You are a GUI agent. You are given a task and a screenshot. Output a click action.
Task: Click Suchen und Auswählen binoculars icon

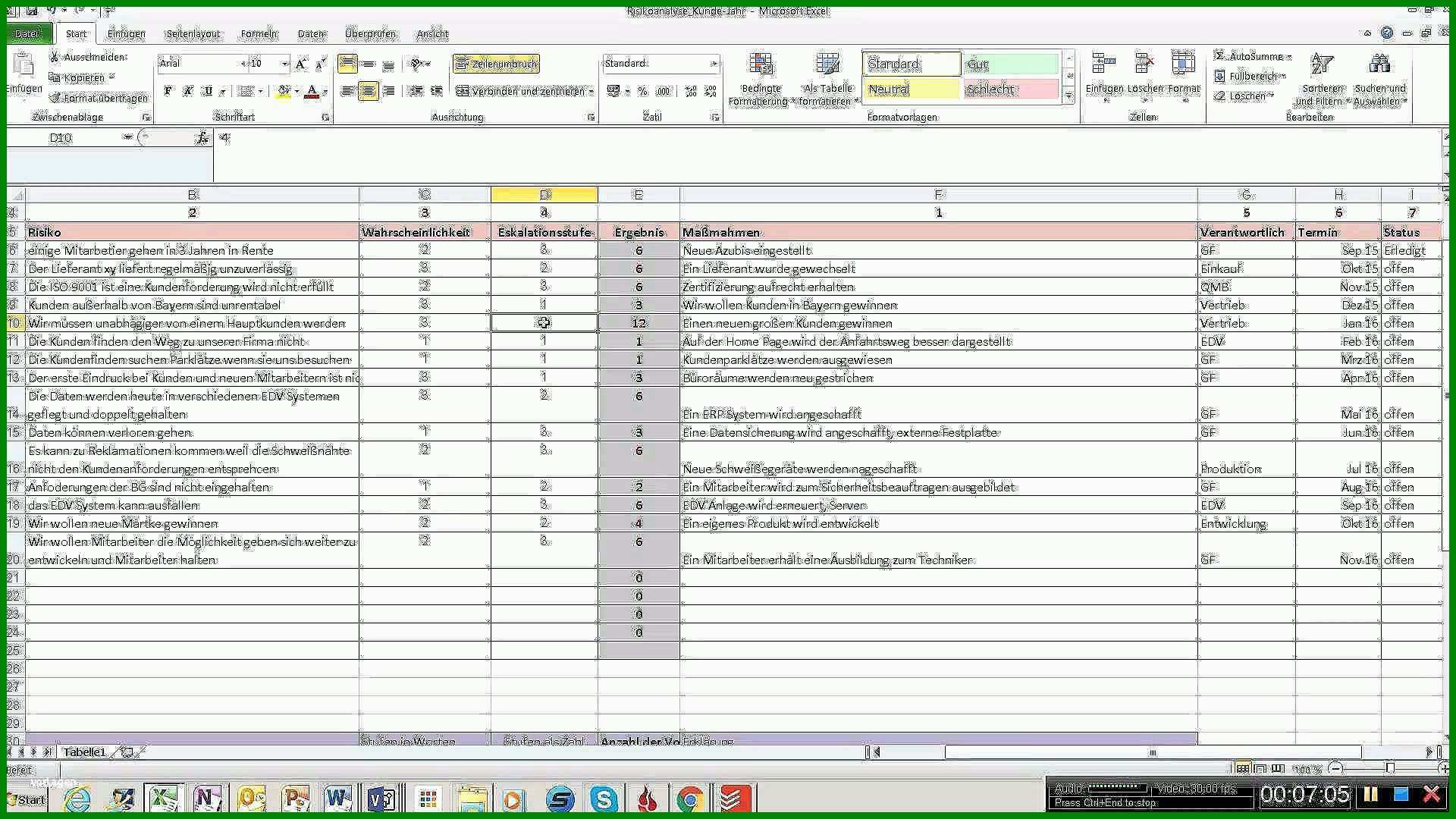(1379, 65)
